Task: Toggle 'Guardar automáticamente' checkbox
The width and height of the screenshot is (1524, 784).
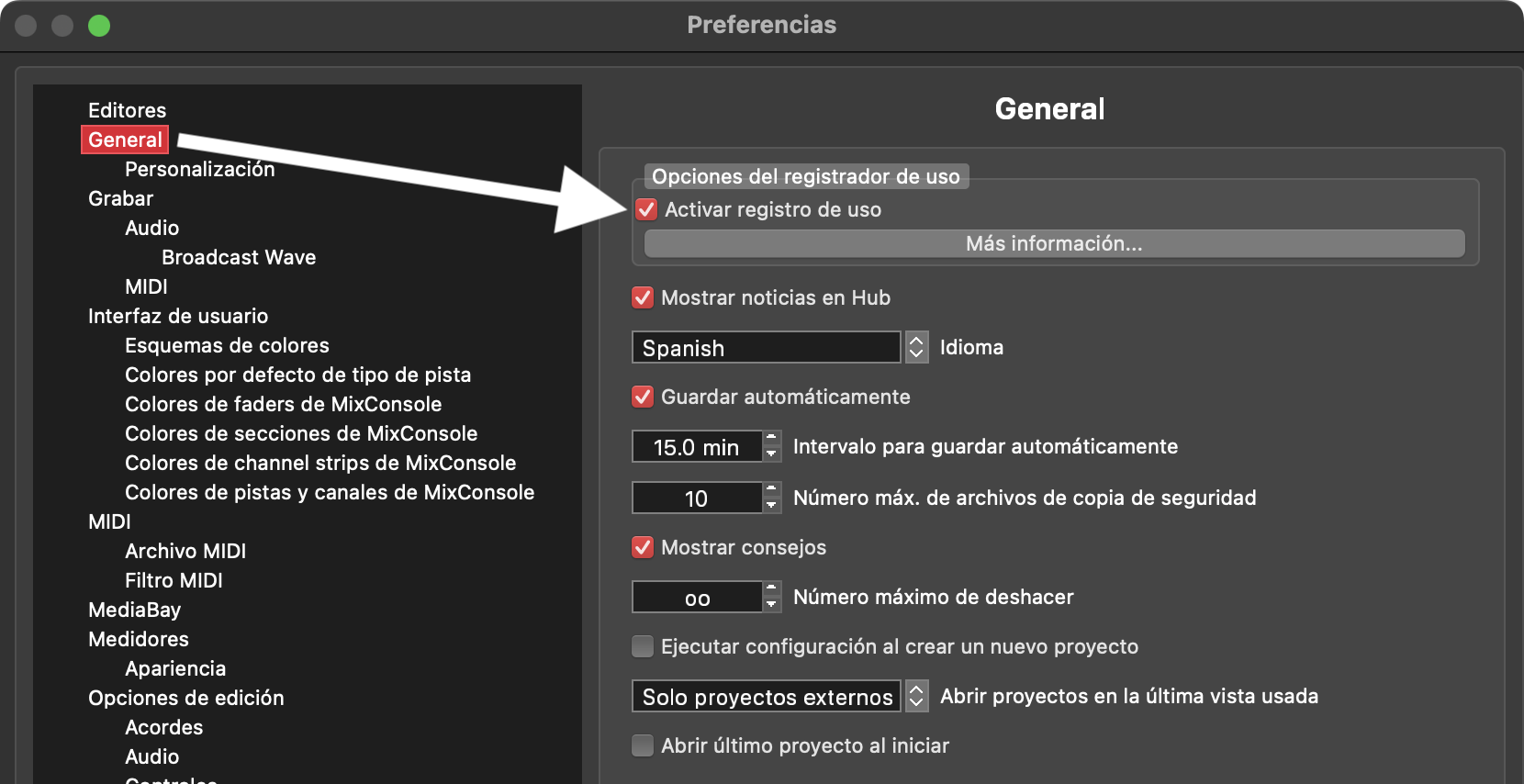Action: (643, 397)
